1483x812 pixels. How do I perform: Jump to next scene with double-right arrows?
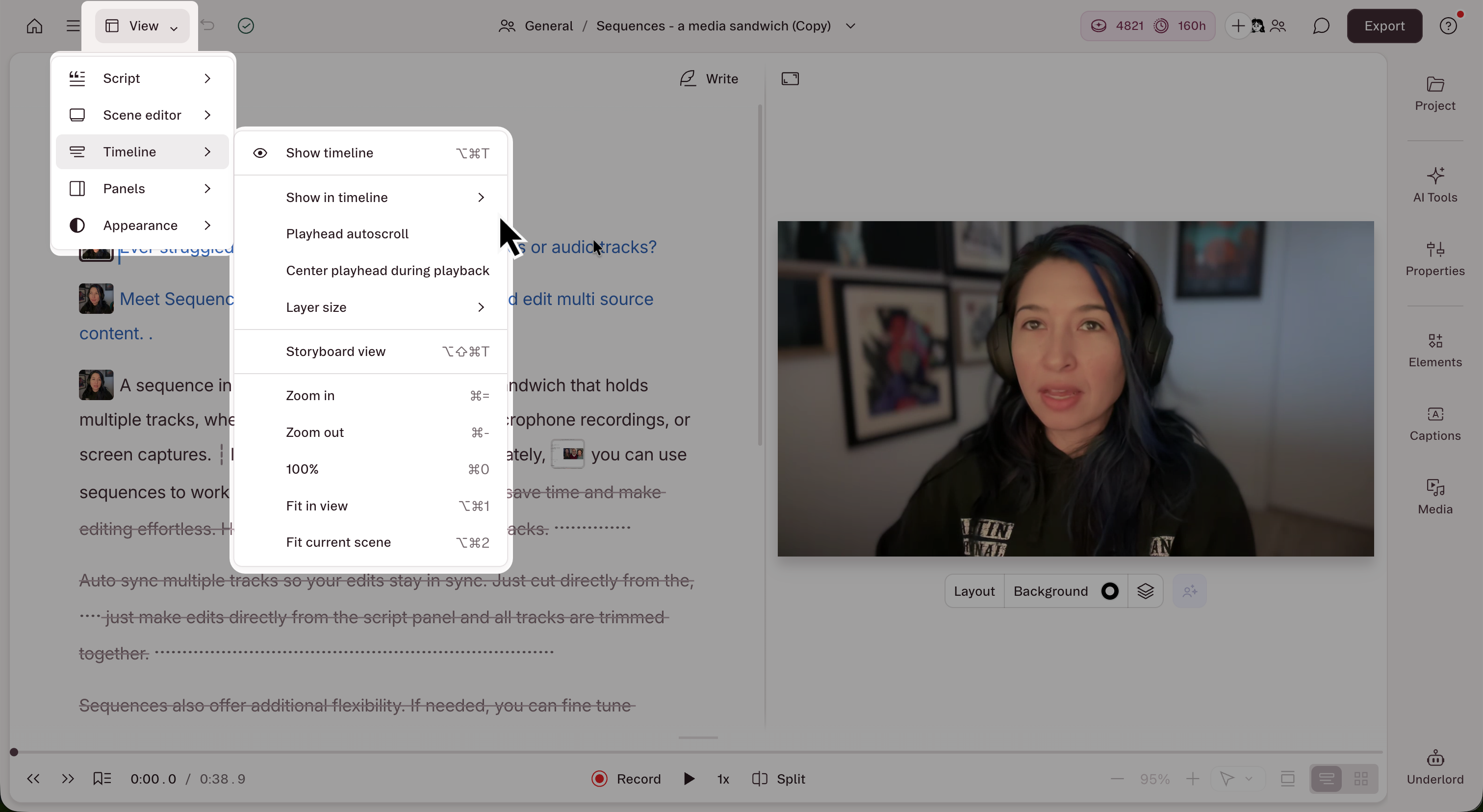coord(68,779)
